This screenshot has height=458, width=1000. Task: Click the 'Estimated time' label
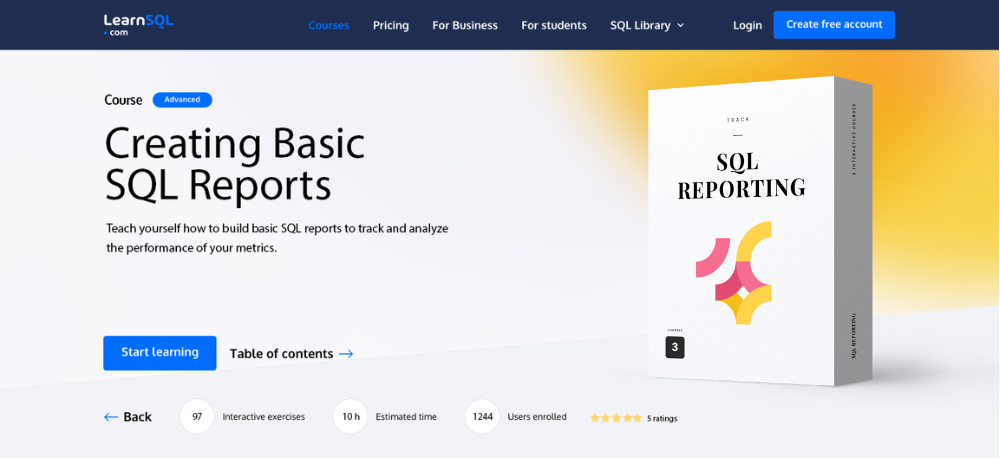coord(406,417)
